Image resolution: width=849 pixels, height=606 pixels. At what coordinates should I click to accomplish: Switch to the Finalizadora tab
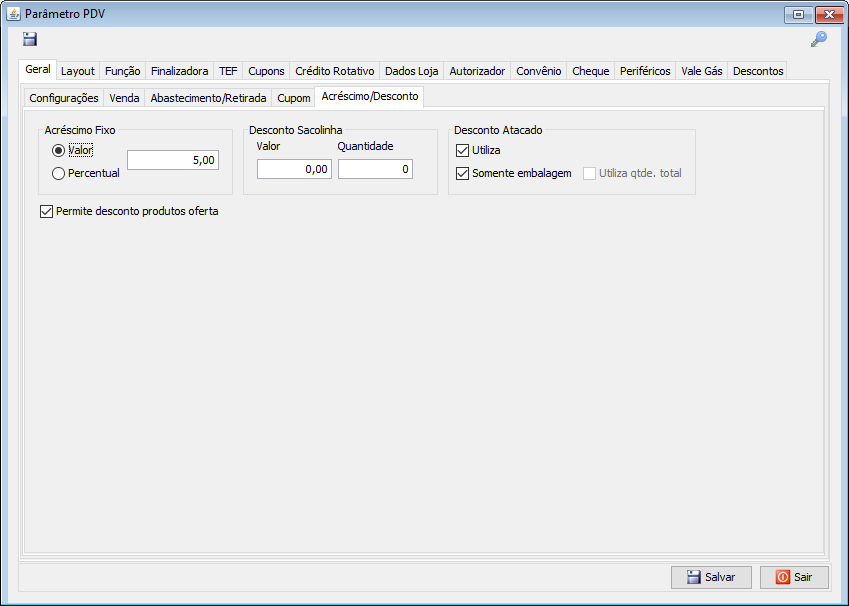coord(179,71)
